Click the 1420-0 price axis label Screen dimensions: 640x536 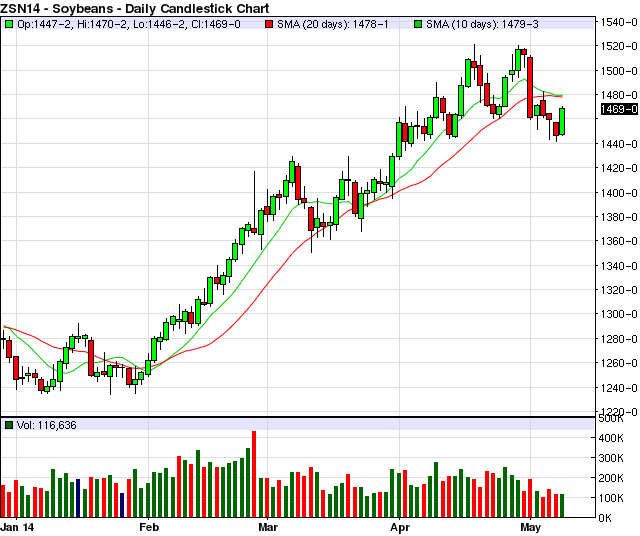point(619,168)
